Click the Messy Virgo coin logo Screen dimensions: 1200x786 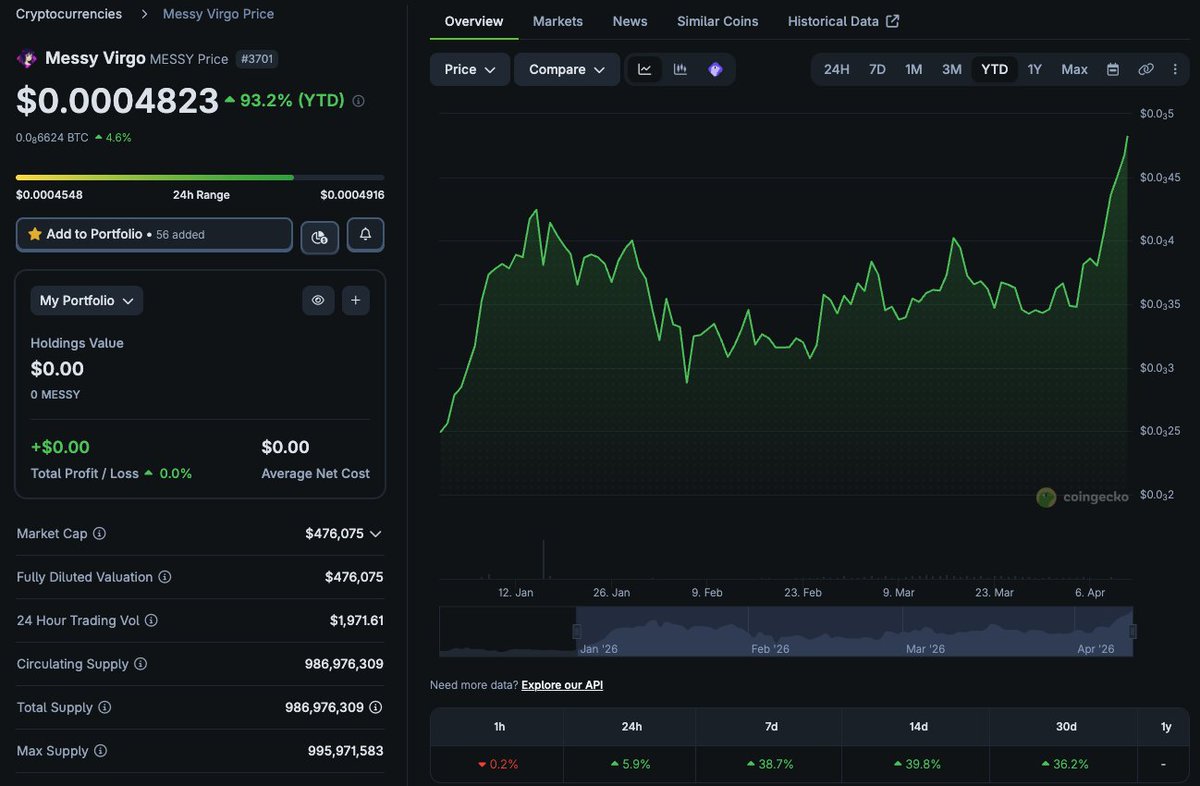(27, 59)
